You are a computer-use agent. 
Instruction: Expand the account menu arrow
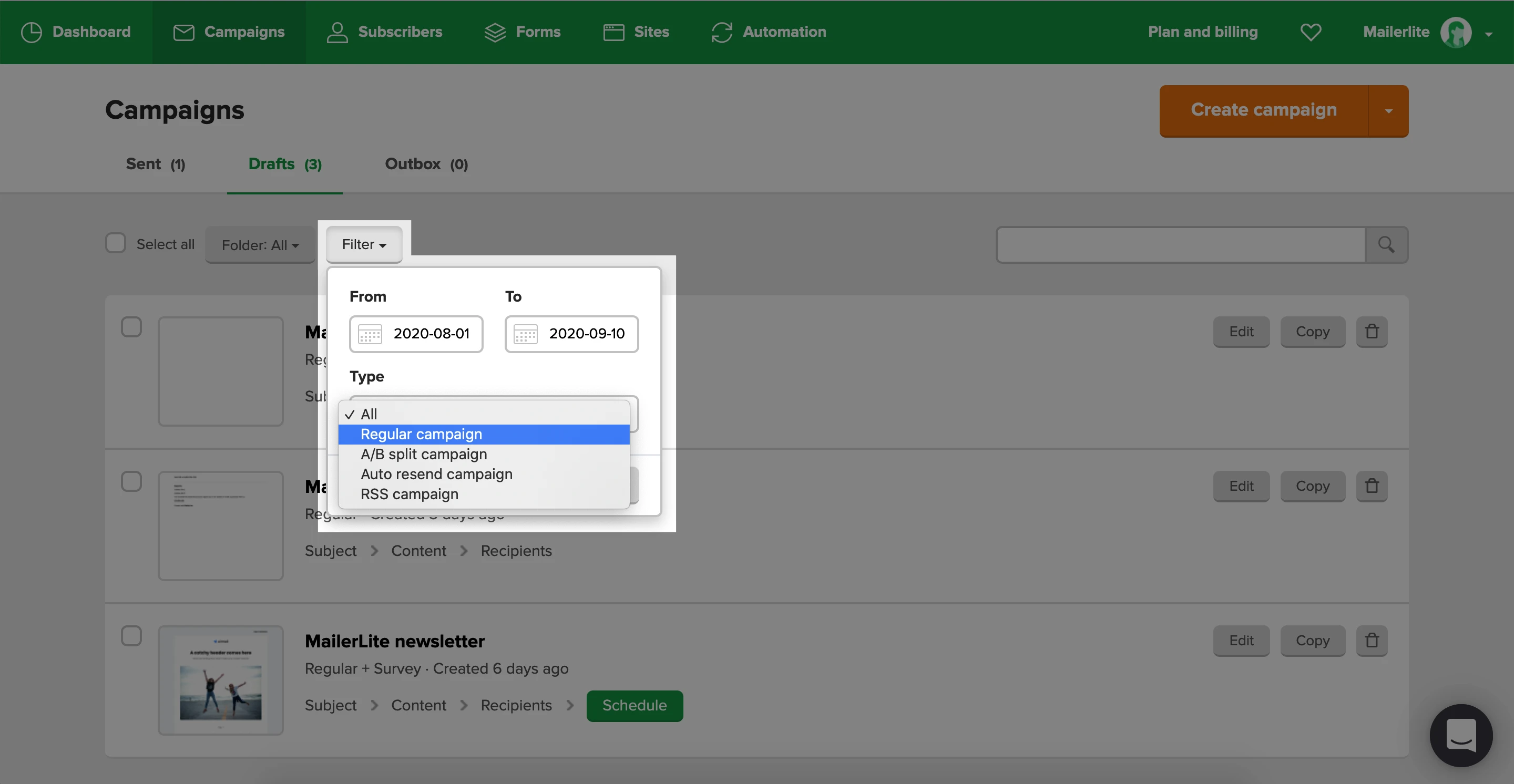point(1488,34)
